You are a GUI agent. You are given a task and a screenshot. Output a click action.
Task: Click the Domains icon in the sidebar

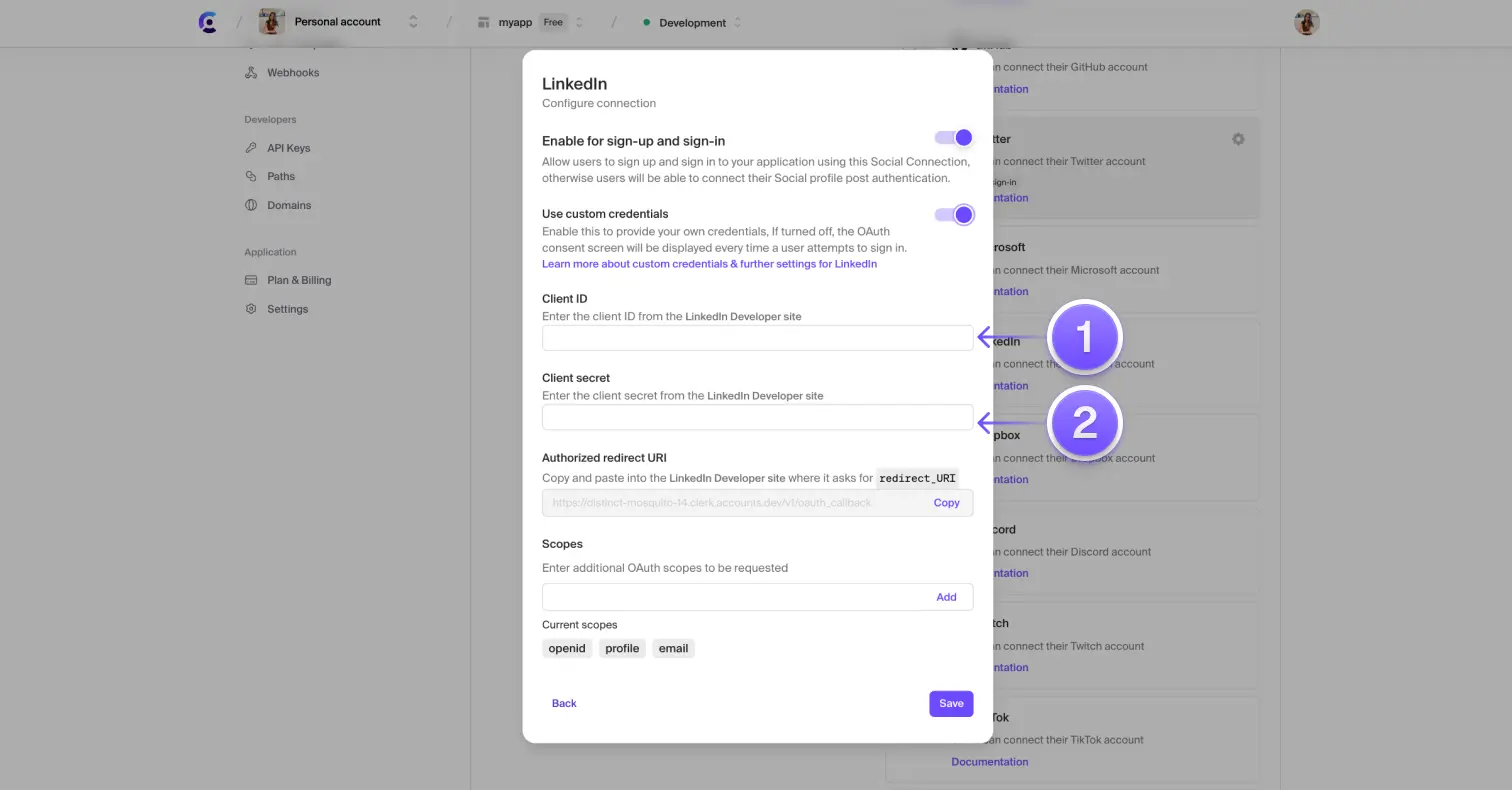point(250,205)
